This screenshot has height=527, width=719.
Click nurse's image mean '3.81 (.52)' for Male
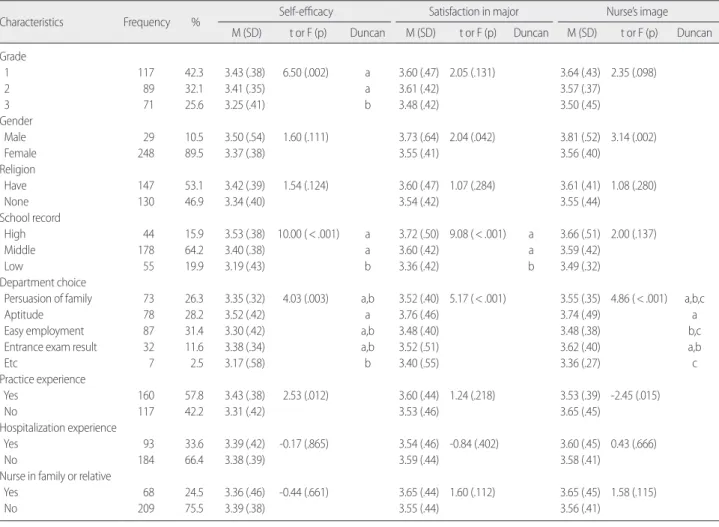pos(580,137)
